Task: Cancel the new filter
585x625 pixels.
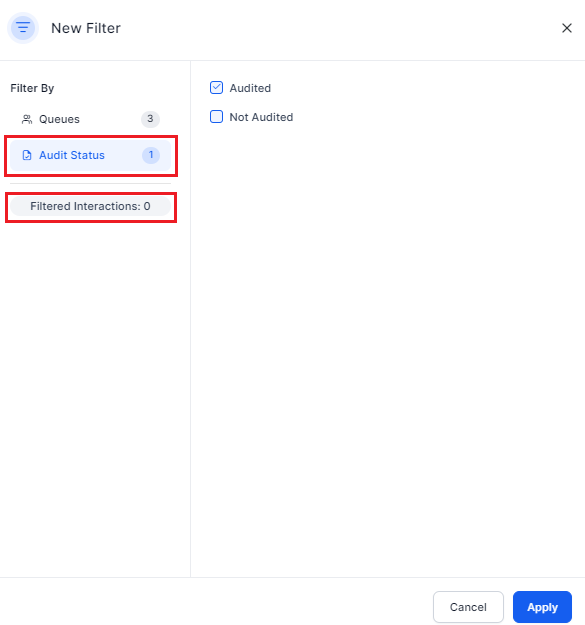Action: tap(468, 607)
